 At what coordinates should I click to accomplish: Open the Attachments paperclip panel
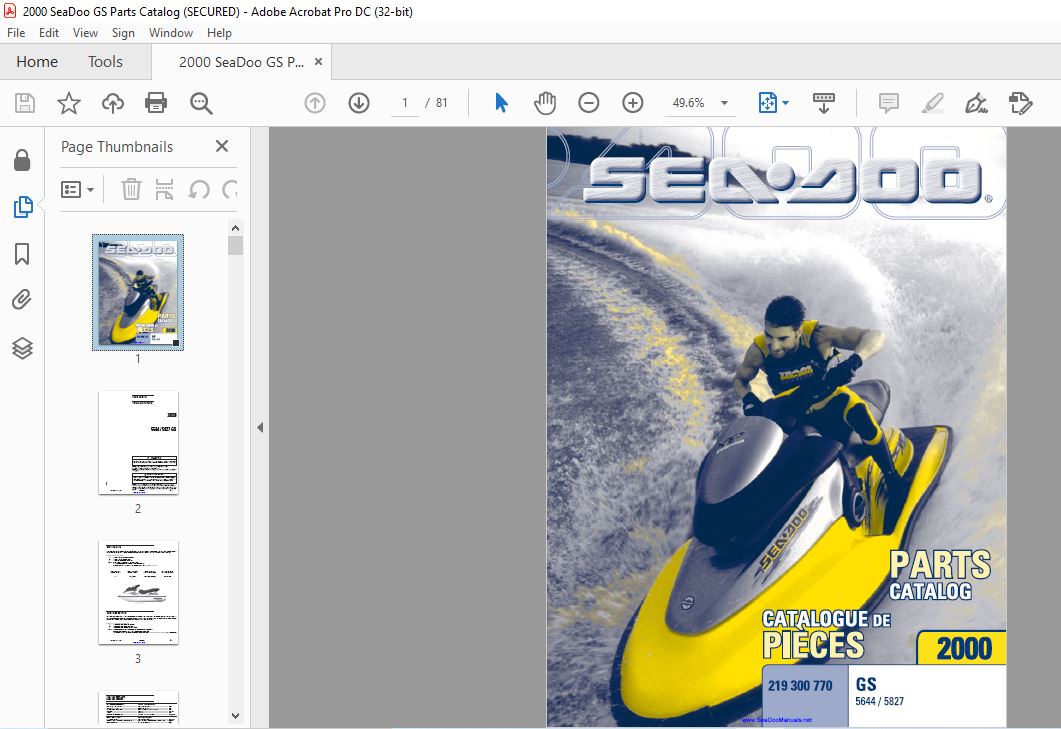coord(22,300)
